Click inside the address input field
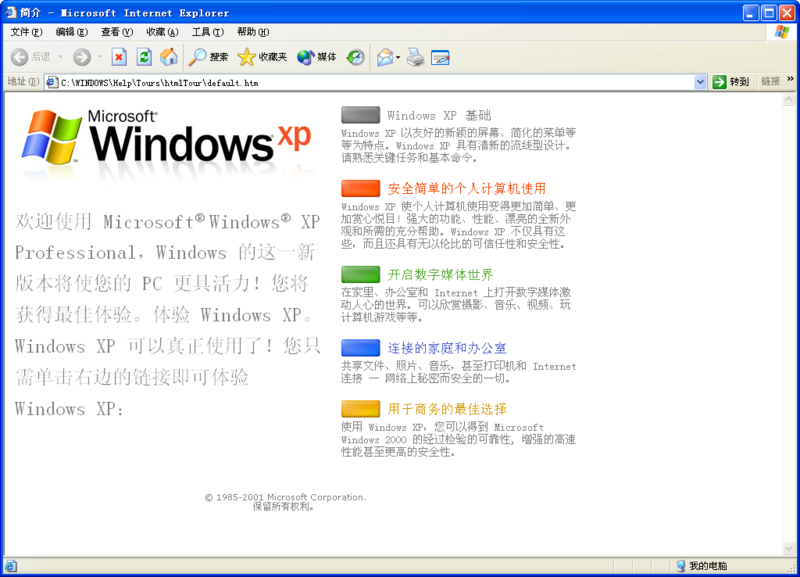Image resolution: width=800 pixels, height=577 pixels. coord(300,82)
